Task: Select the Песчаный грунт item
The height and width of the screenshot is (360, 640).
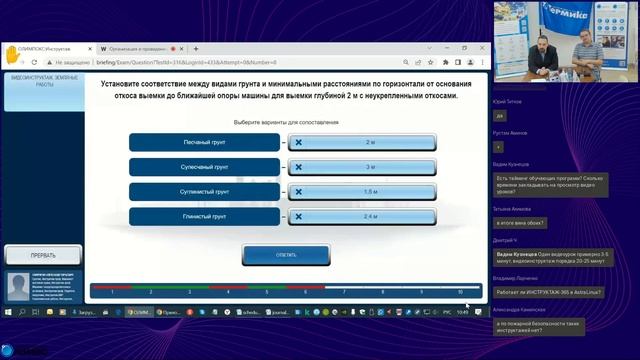Action: coord(204,142)
